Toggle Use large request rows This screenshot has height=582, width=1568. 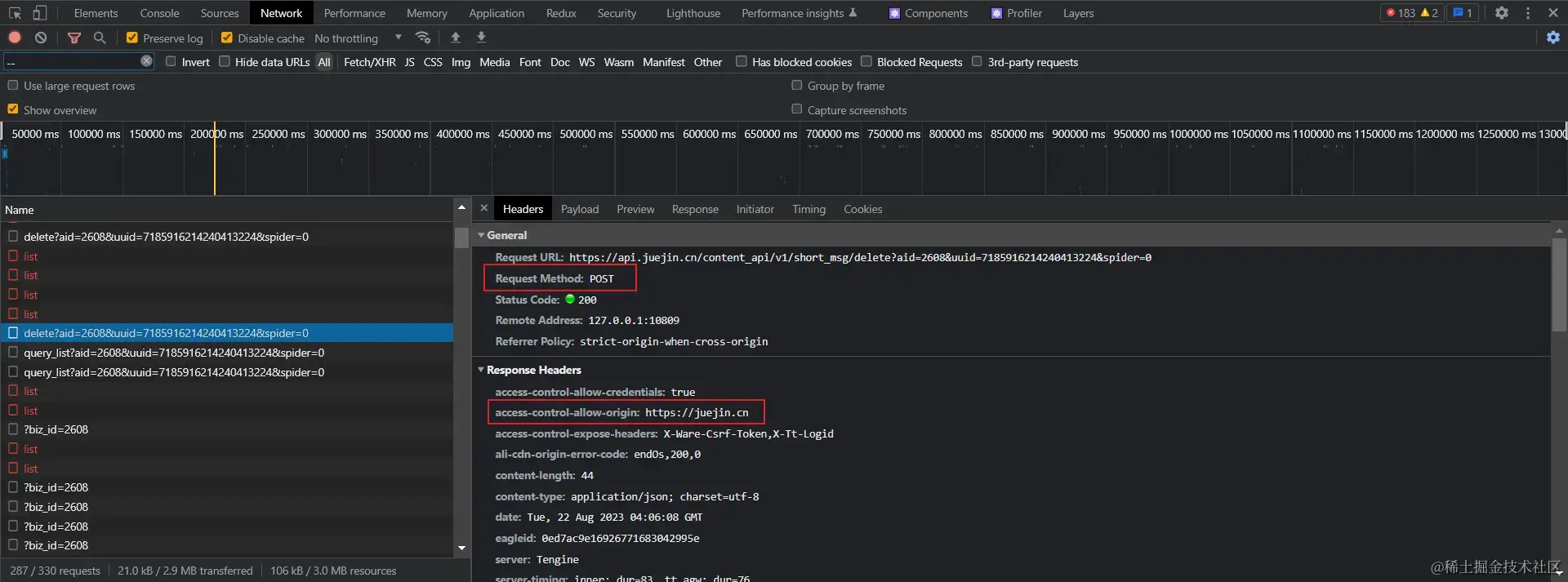(13, 86)
